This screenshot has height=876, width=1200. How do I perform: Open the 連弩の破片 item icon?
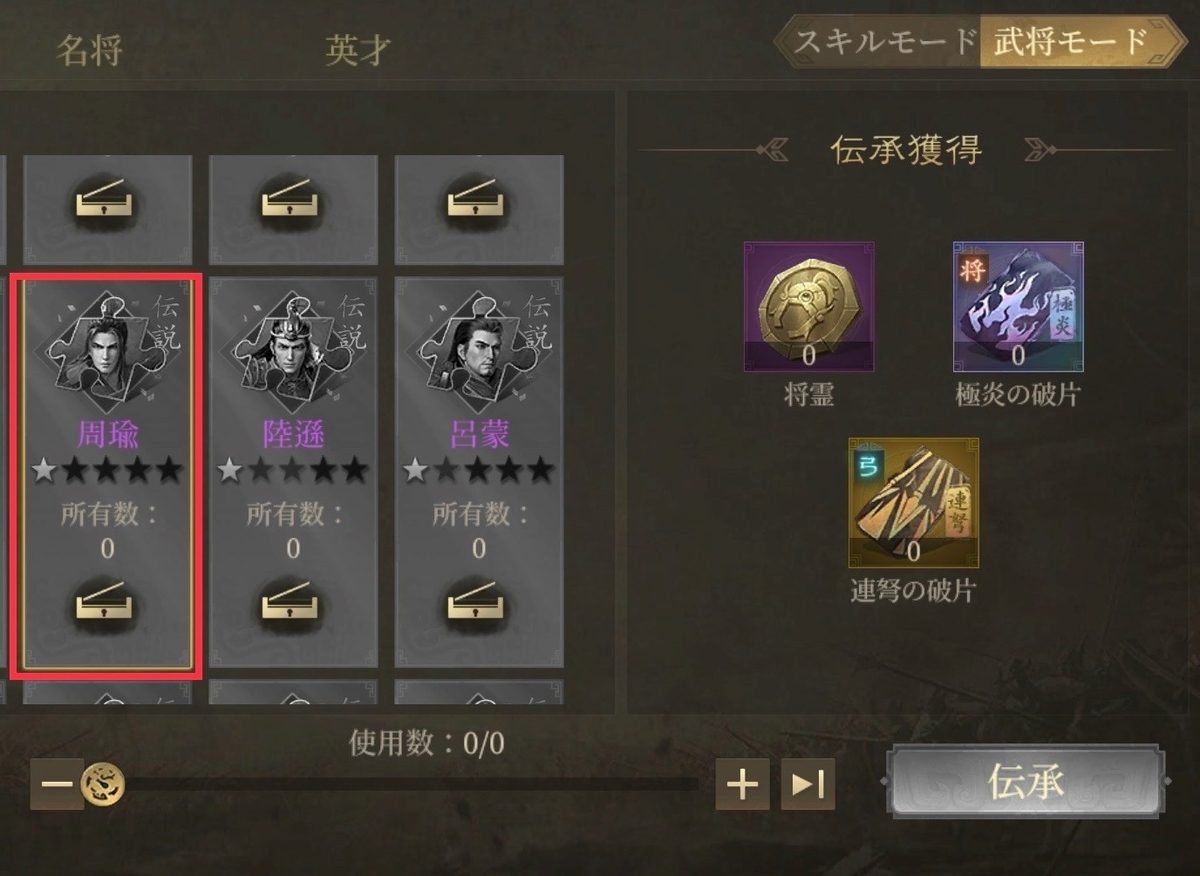[914, 502]
